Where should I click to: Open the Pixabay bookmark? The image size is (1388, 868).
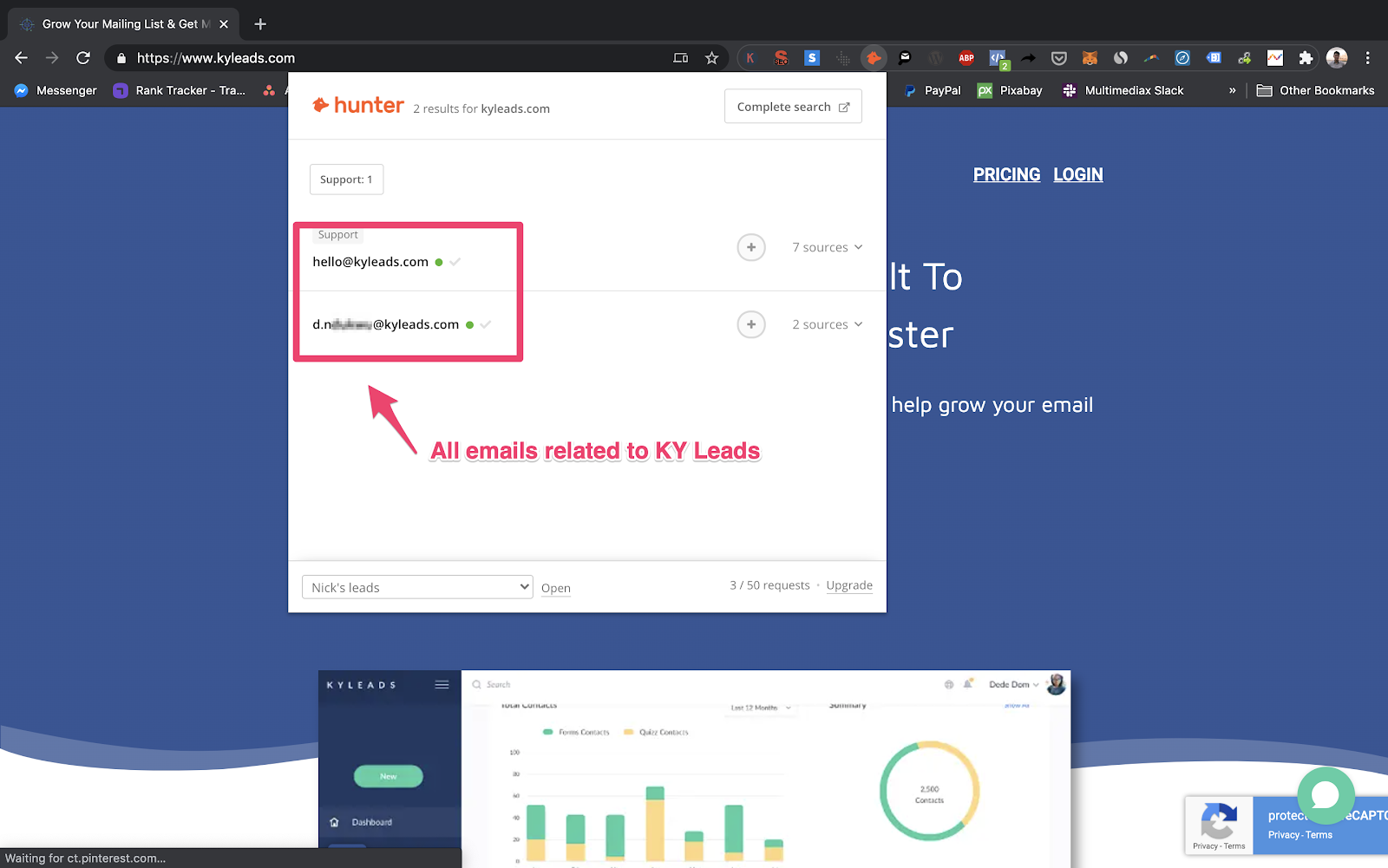(1010, 90)
